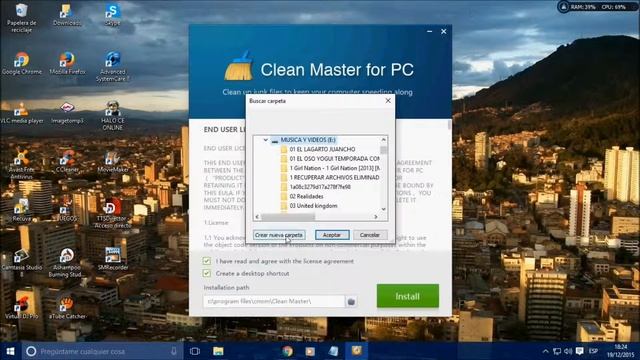Select the Mozilla Firefox desktop shortcut
Screen dimensions: 640x360
click(x=67, y=63)
